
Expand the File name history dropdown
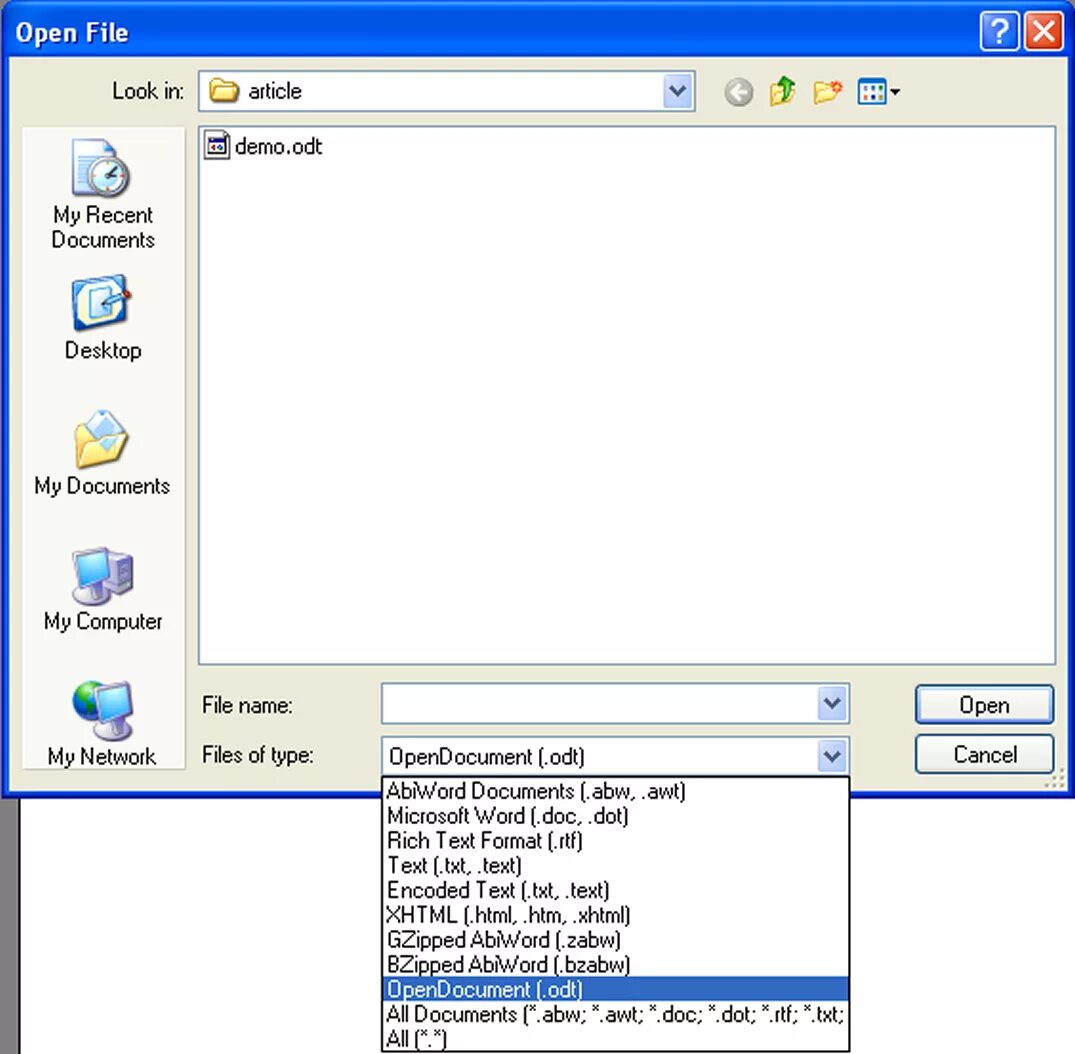click(x=832, y=703)
